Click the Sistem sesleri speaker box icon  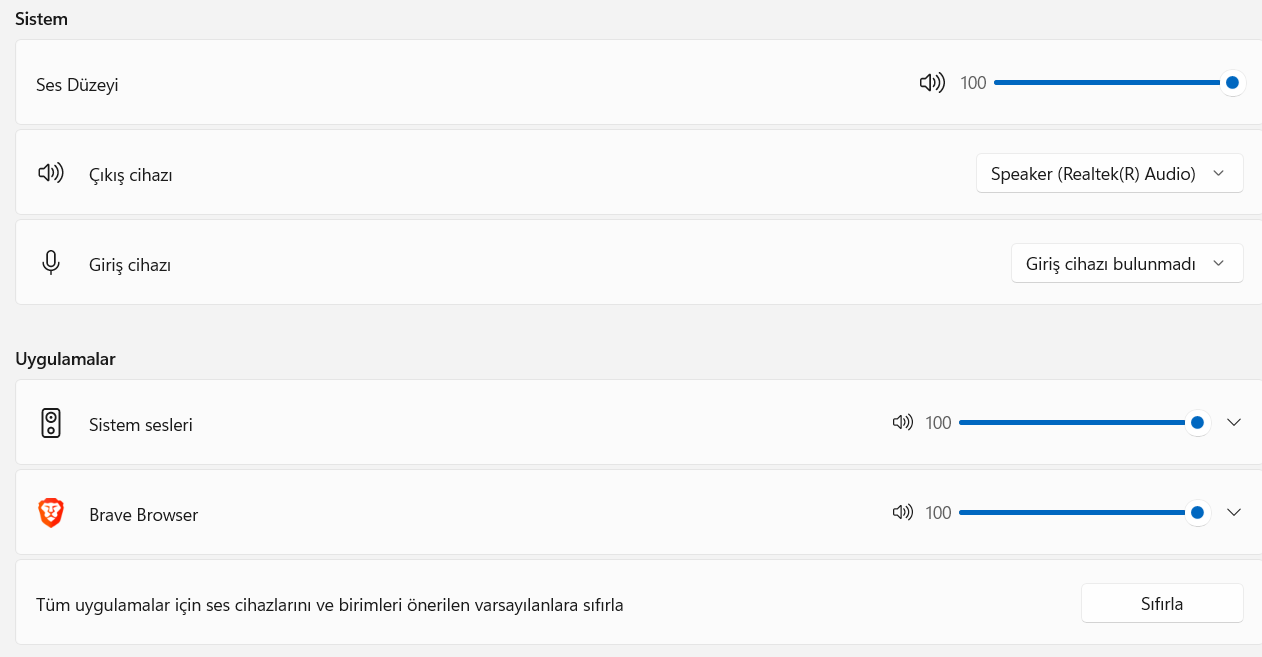[51, 424]
